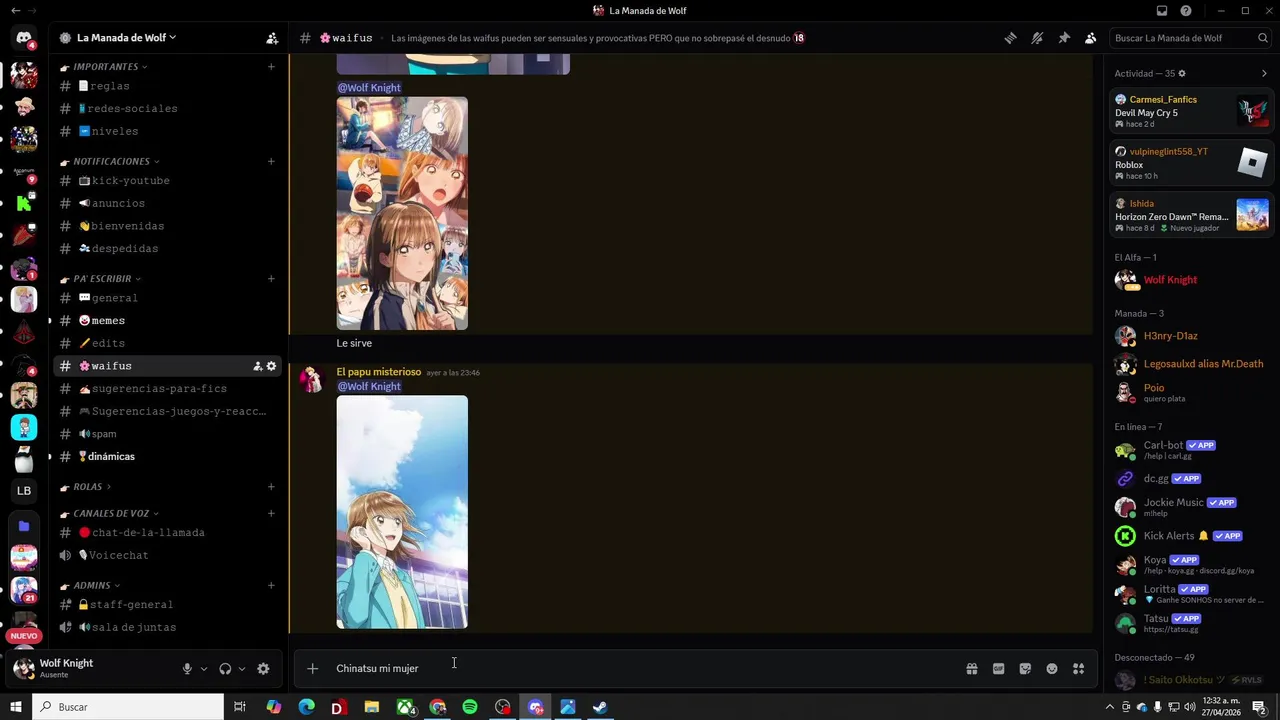Open audio output options arrow
Screen dimensions: 1280x720
(x=242, y=669)
